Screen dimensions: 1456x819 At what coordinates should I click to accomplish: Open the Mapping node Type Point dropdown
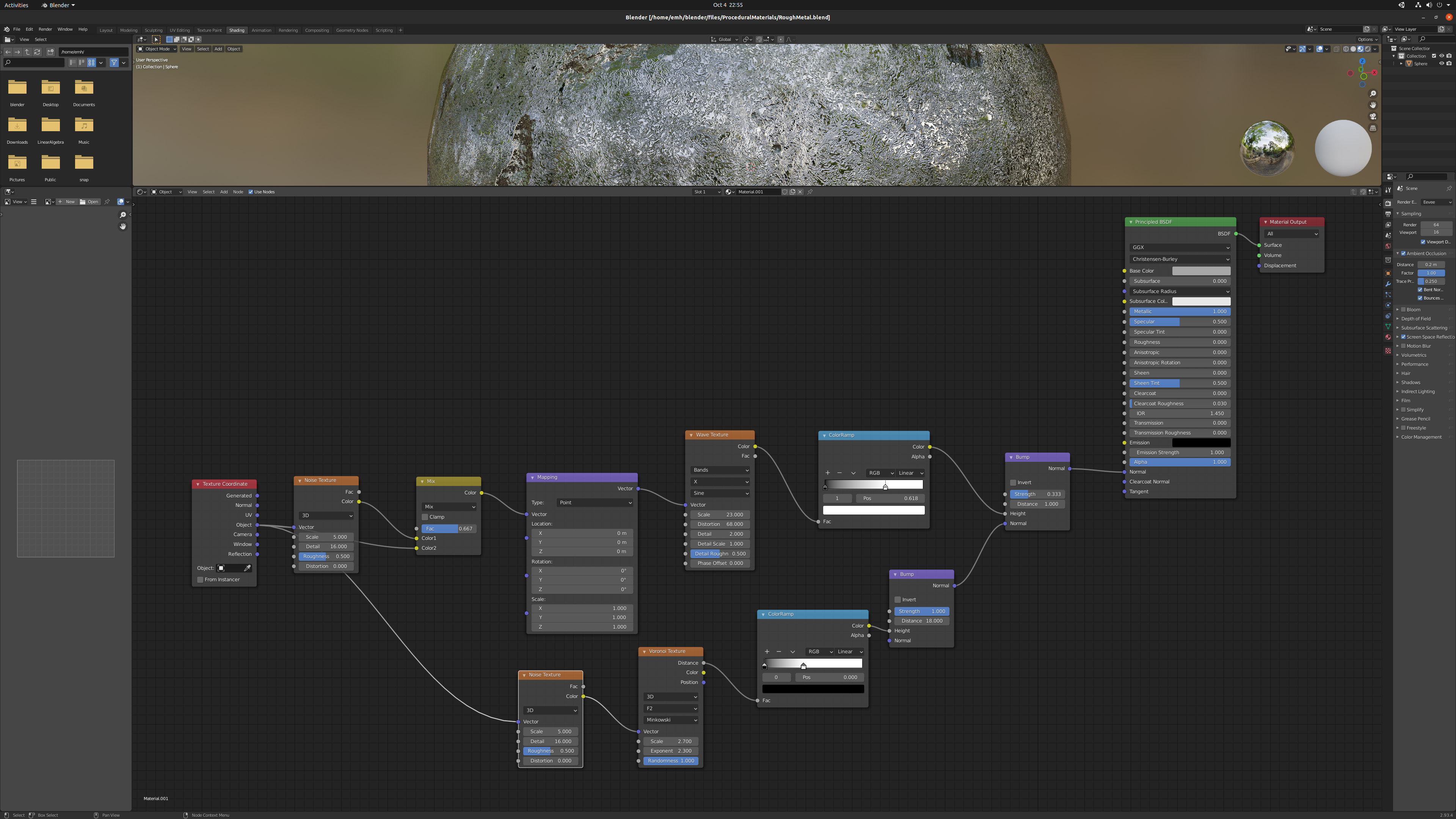(x=595, y=502)
